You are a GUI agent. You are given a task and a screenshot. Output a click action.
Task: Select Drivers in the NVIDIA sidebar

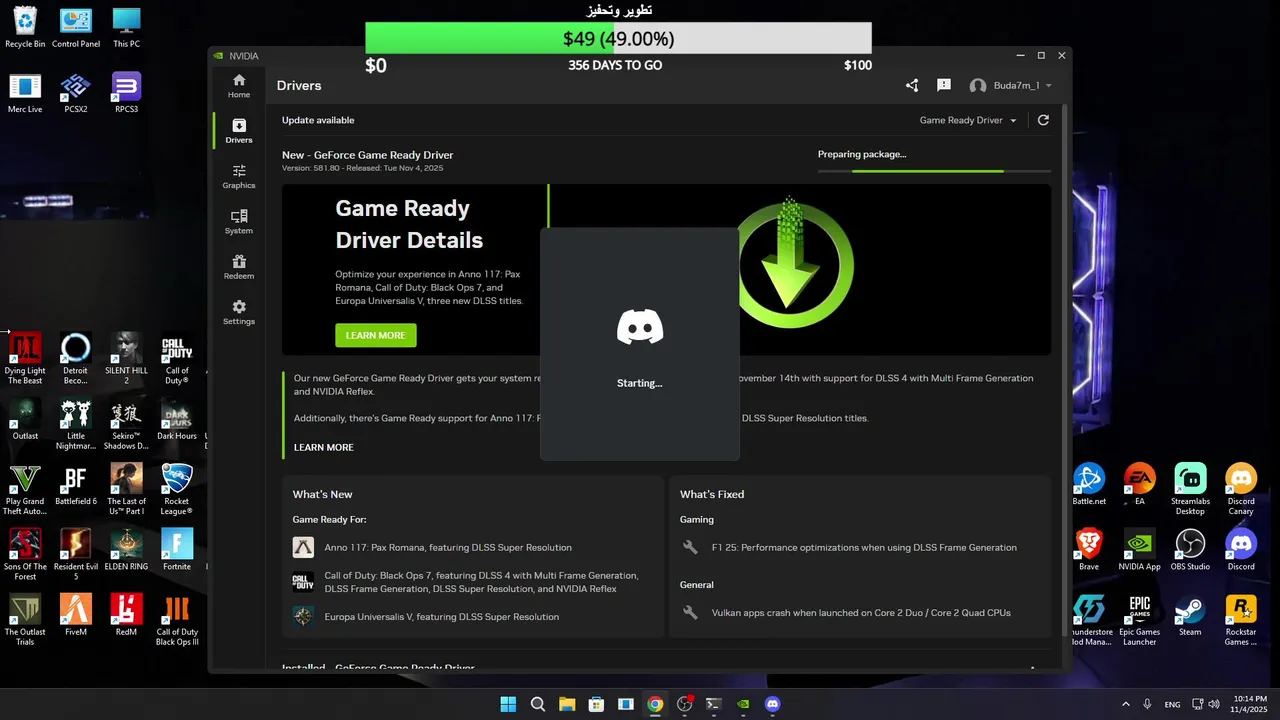(238, 131)
